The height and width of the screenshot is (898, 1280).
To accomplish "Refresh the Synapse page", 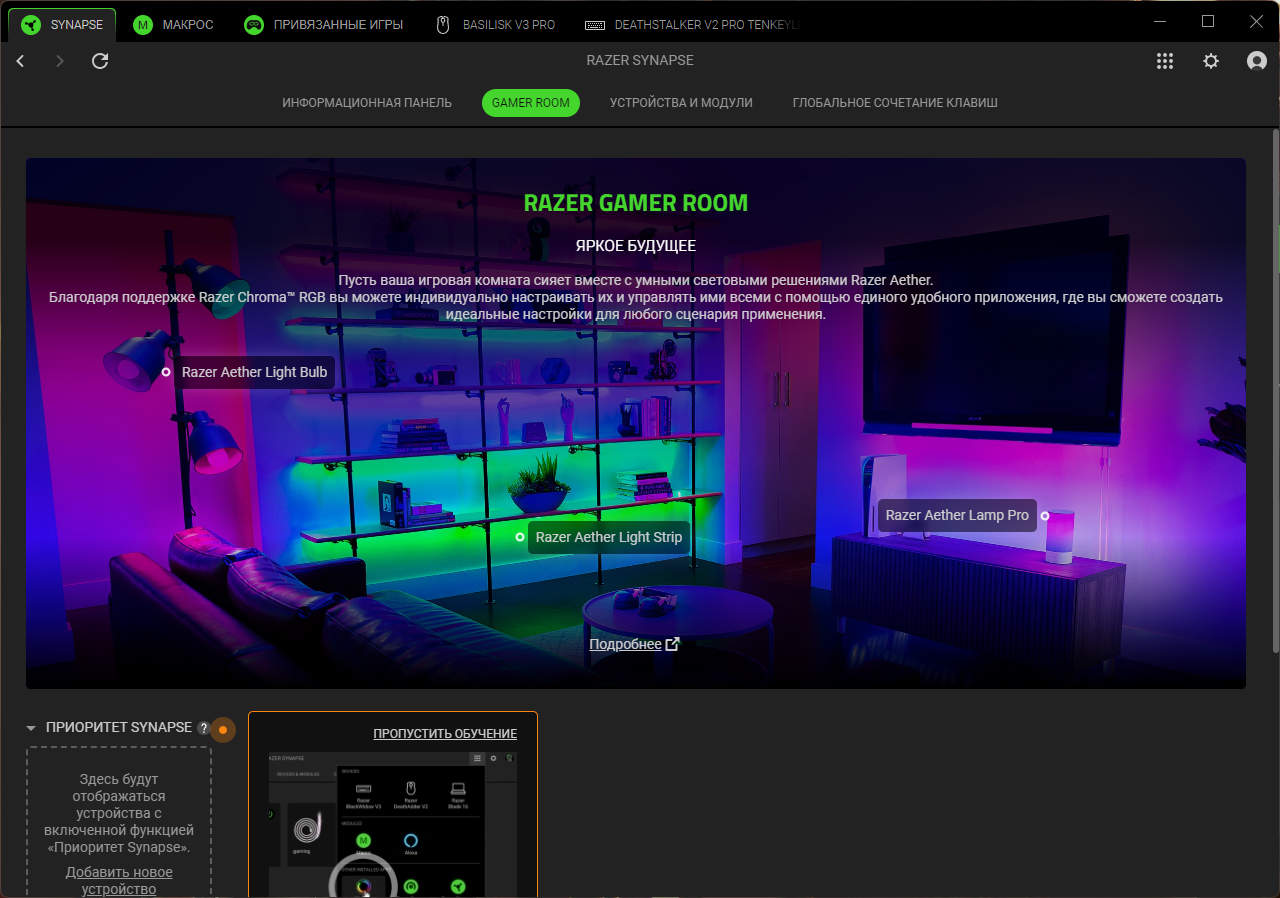I will tap(100, 61).
